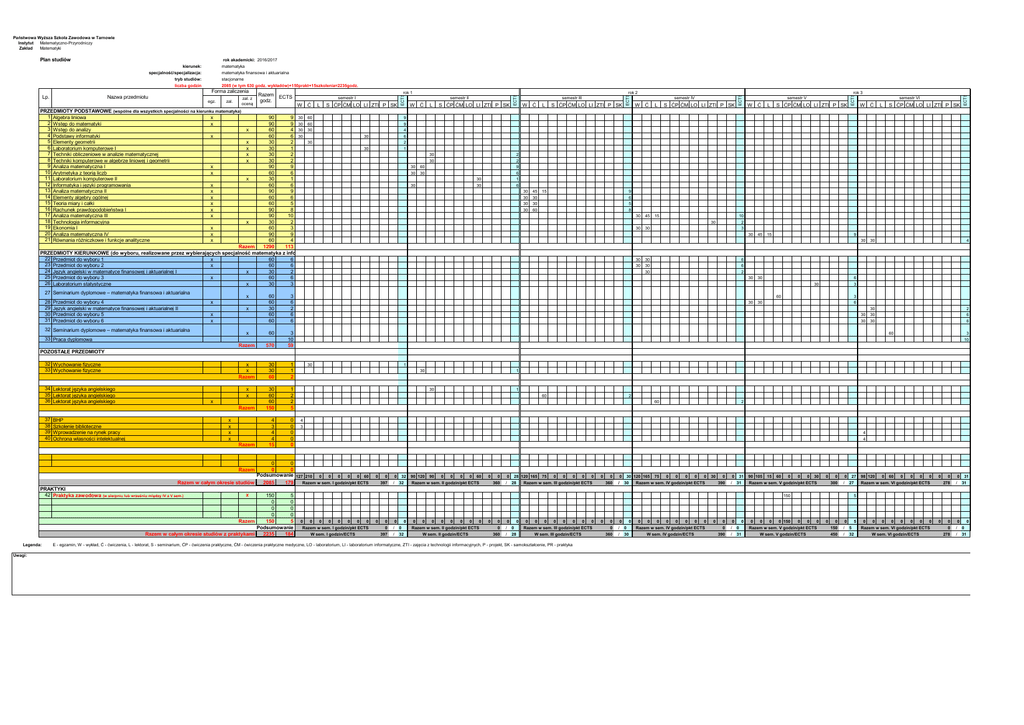Select the Szkolenie biblioteczne cell

(x=78, y=426)
